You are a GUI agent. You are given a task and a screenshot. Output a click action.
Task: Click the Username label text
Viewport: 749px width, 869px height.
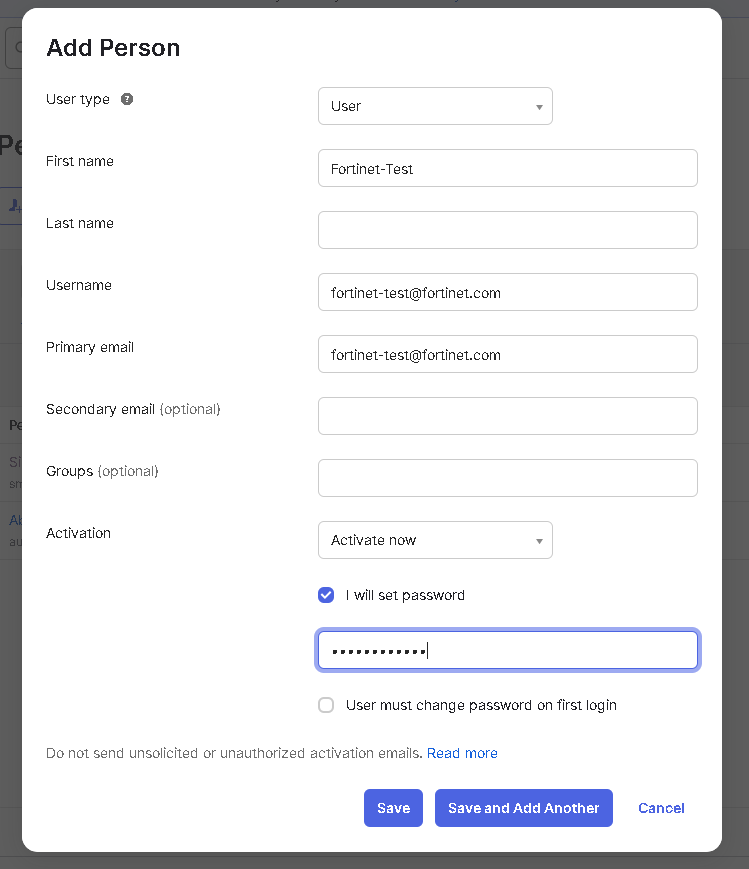click(x=79, y=285)
